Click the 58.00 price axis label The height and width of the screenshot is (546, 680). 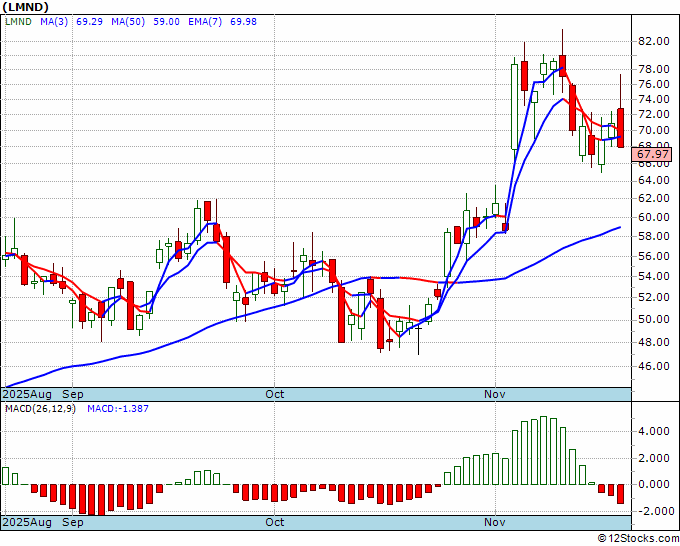click(654, 236)
